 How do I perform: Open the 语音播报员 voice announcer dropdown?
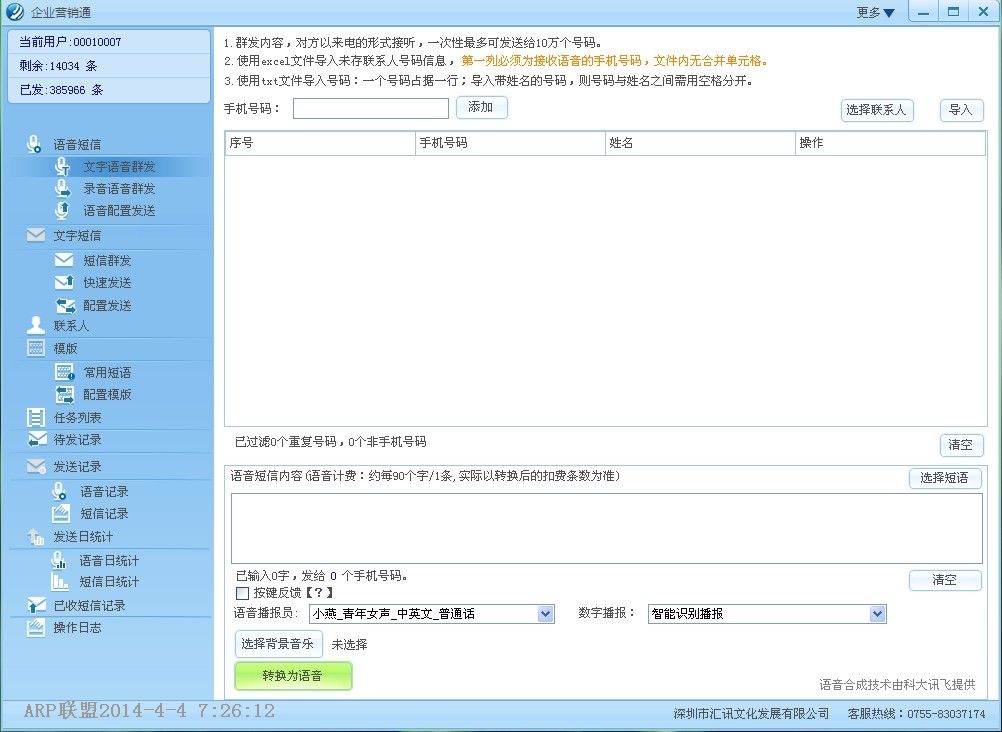544,614
